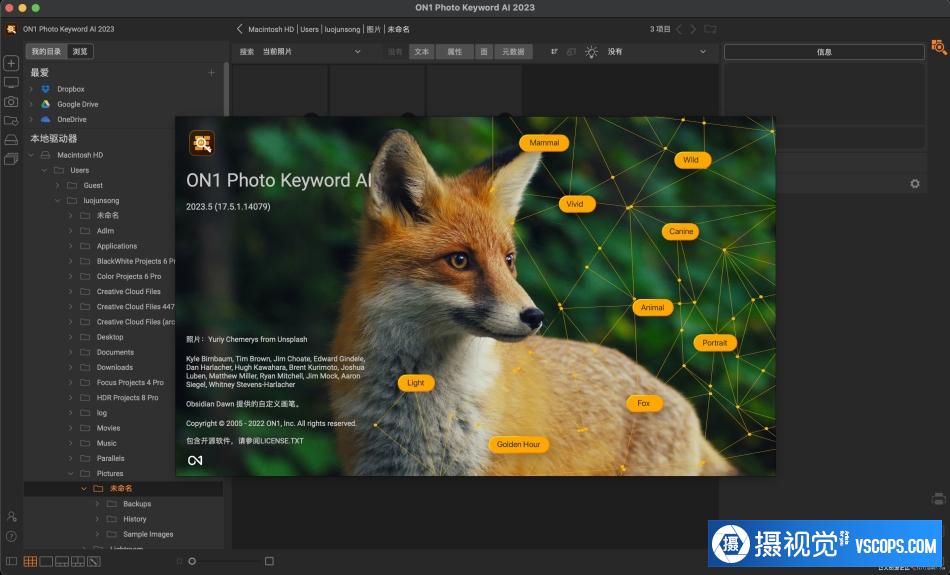Click the folder-with-arrow icon in left sidebar

[x=11, y=121]
